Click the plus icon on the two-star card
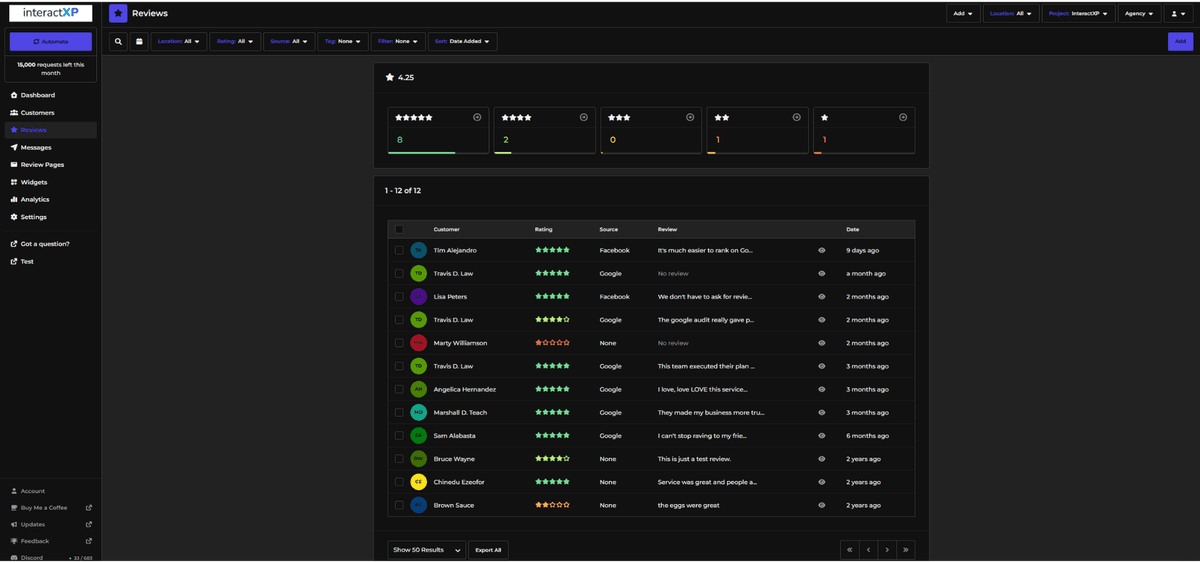 click(x=797, y=117)
